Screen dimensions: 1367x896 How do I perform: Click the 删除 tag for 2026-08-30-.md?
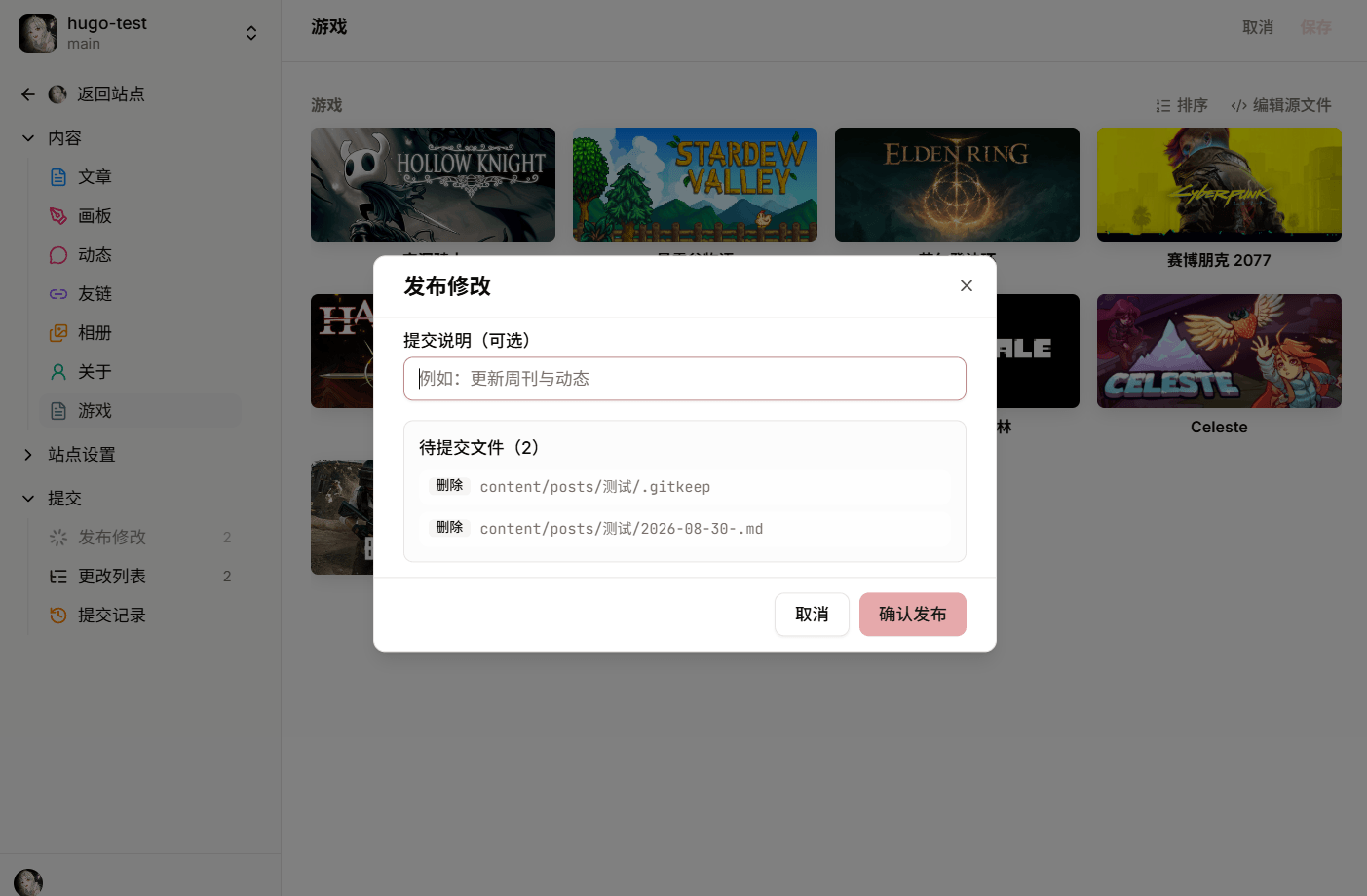coord(449,527)
